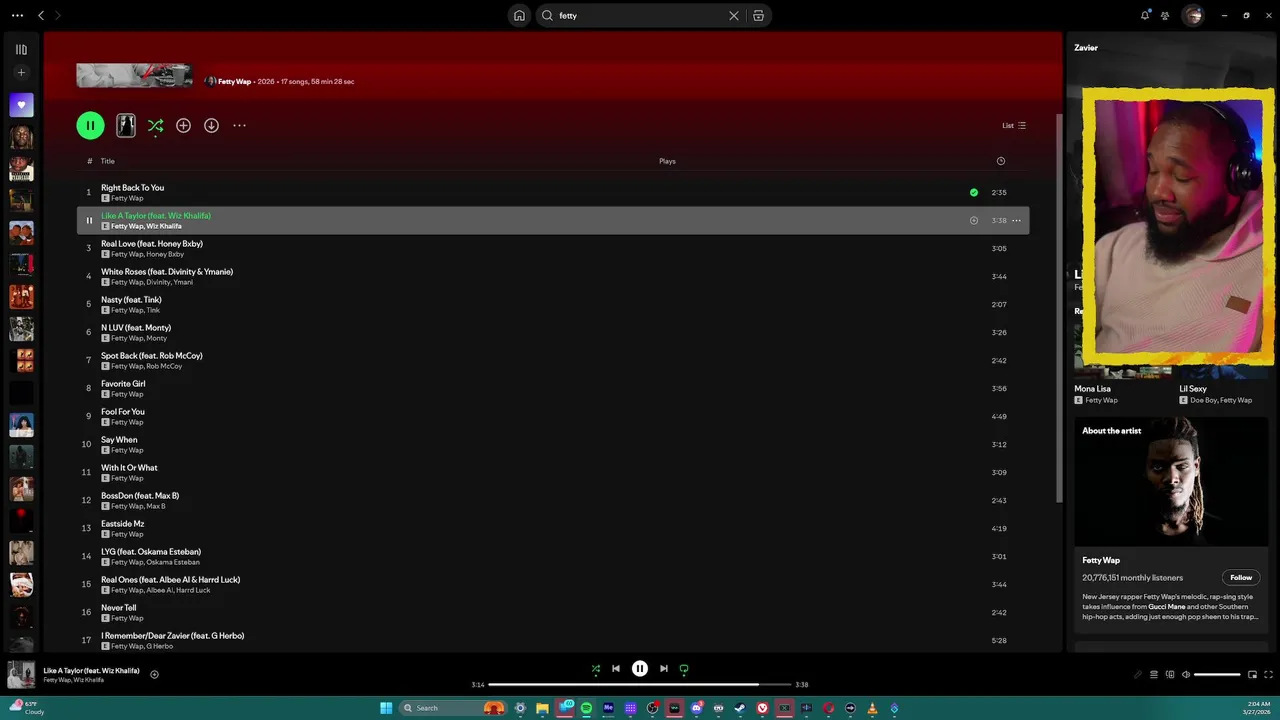Change the List view mode

(1014, 125)
